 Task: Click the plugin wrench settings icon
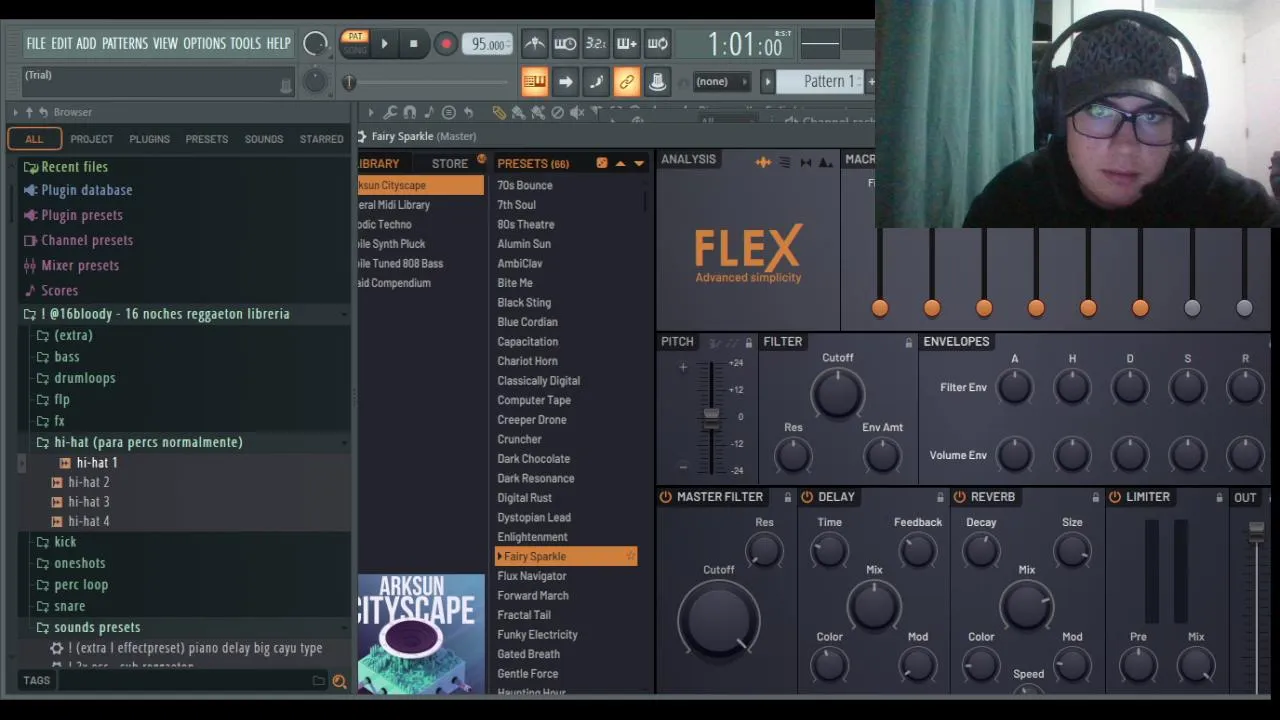click(x=390, y=113)
